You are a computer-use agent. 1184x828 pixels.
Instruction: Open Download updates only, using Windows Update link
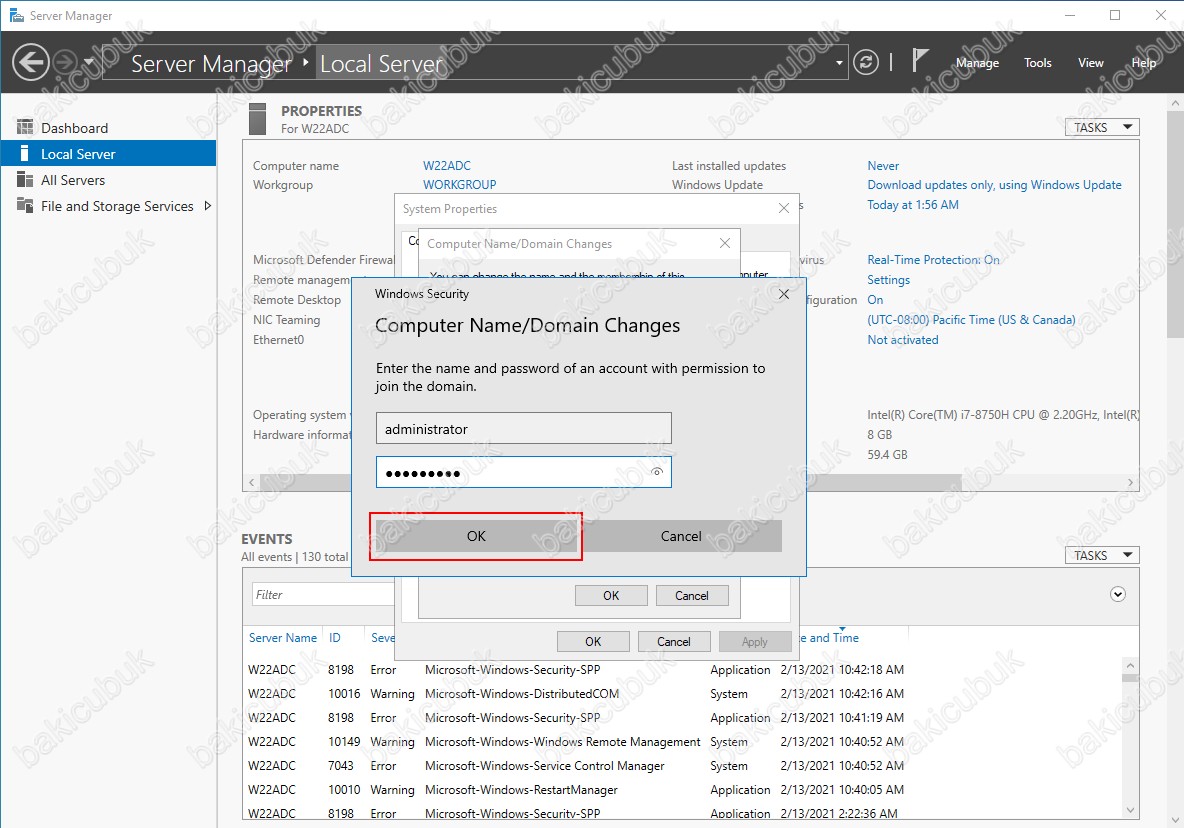coord(994,185)
